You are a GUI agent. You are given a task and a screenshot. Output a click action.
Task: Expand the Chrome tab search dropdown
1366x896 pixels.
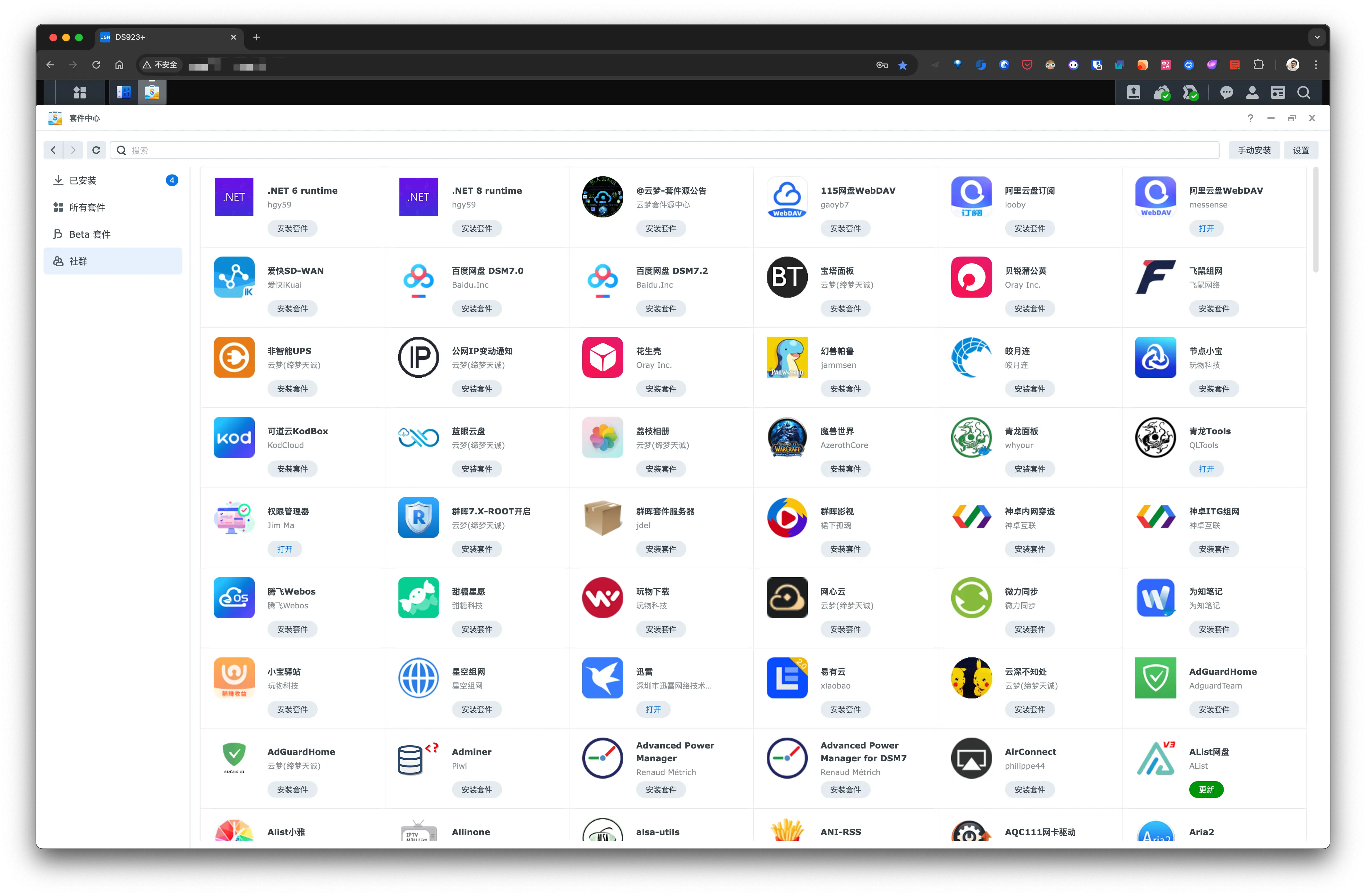coord(1317,37)
